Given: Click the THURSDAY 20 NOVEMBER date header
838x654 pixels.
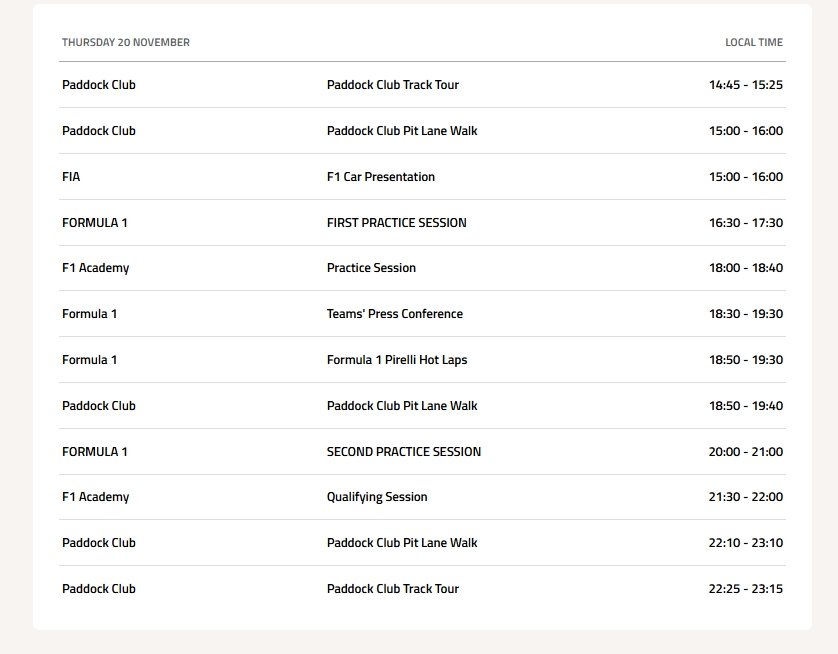Looking at the screenshot, I should tap(126, 42).
